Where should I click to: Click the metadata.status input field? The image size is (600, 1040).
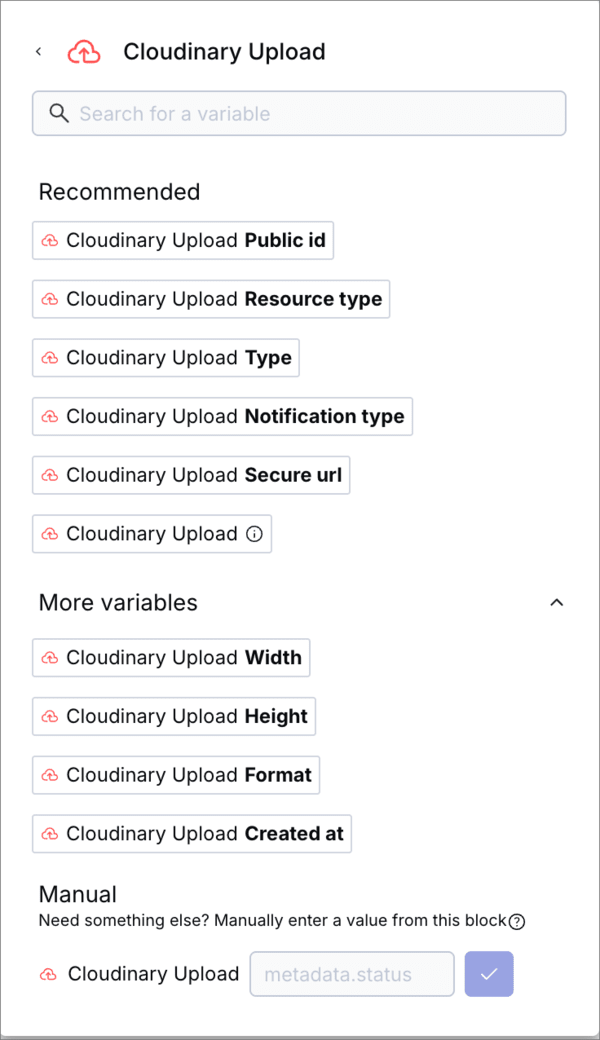352,973
